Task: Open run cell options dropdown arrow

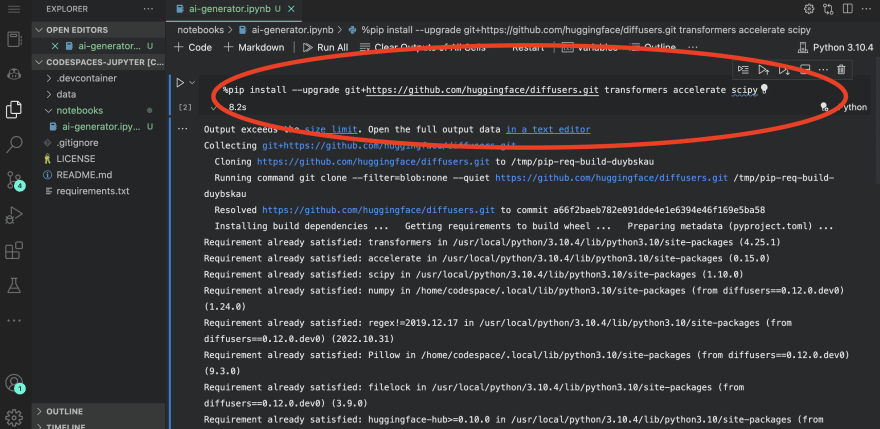Action: pyautogui.click(x=192, y=83)
